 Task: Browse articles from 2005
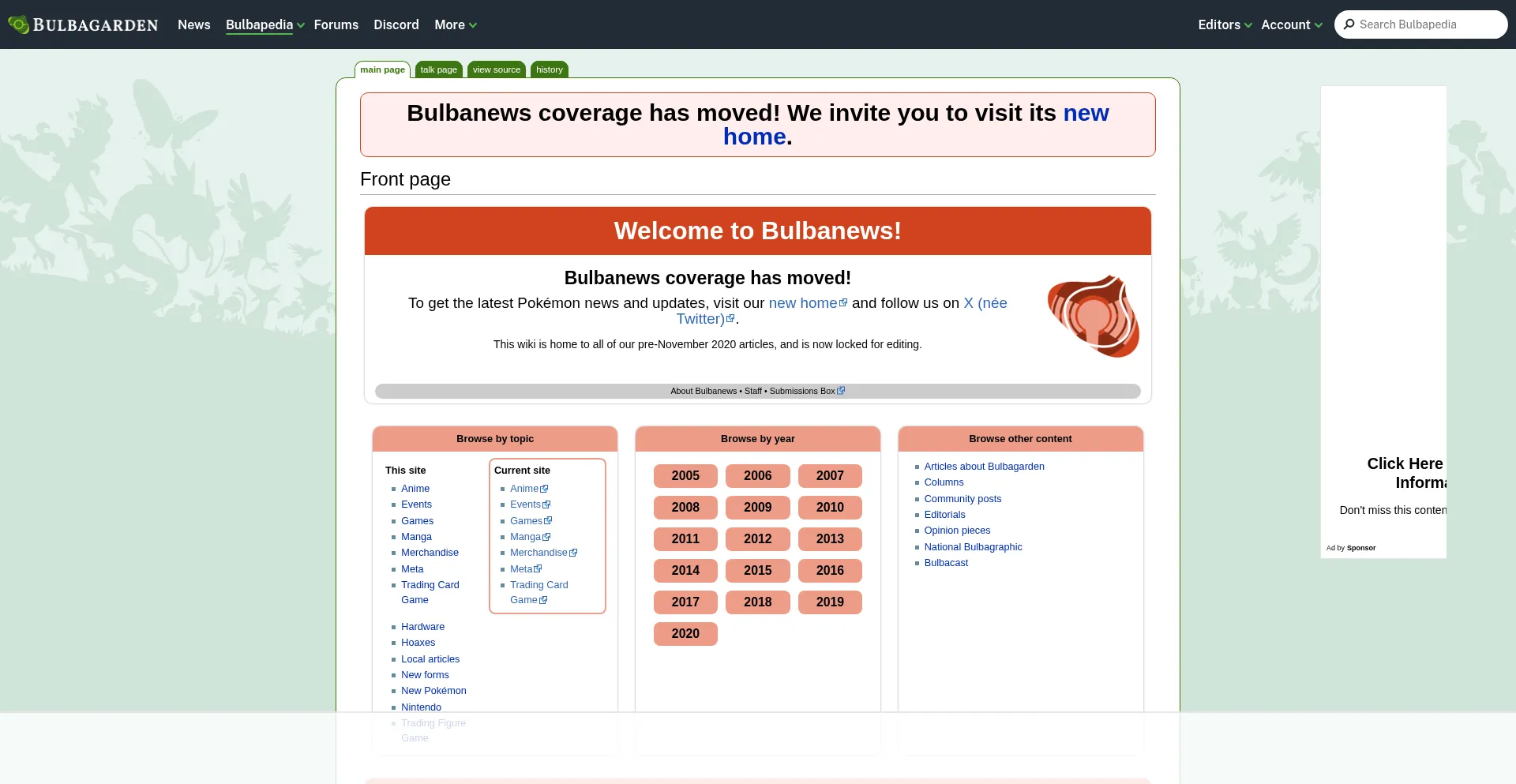(x=685, y=476)
